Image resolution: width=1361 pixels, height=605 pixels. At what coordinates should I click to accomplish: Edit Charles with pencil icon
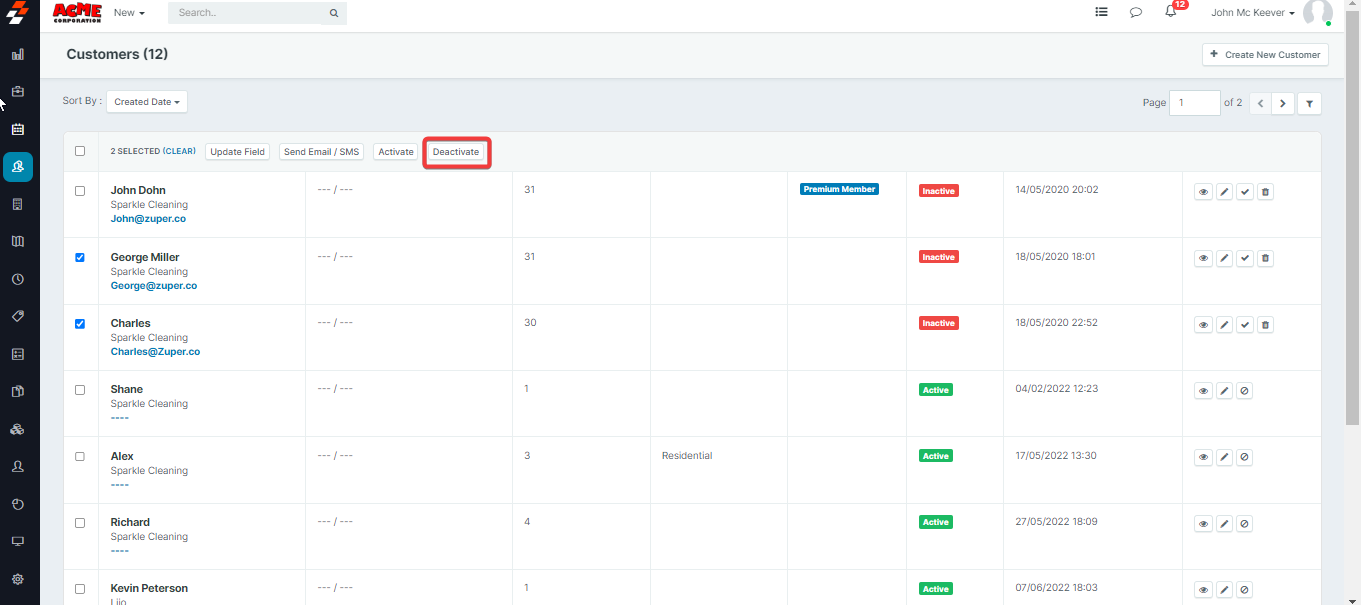(1224, 324)
